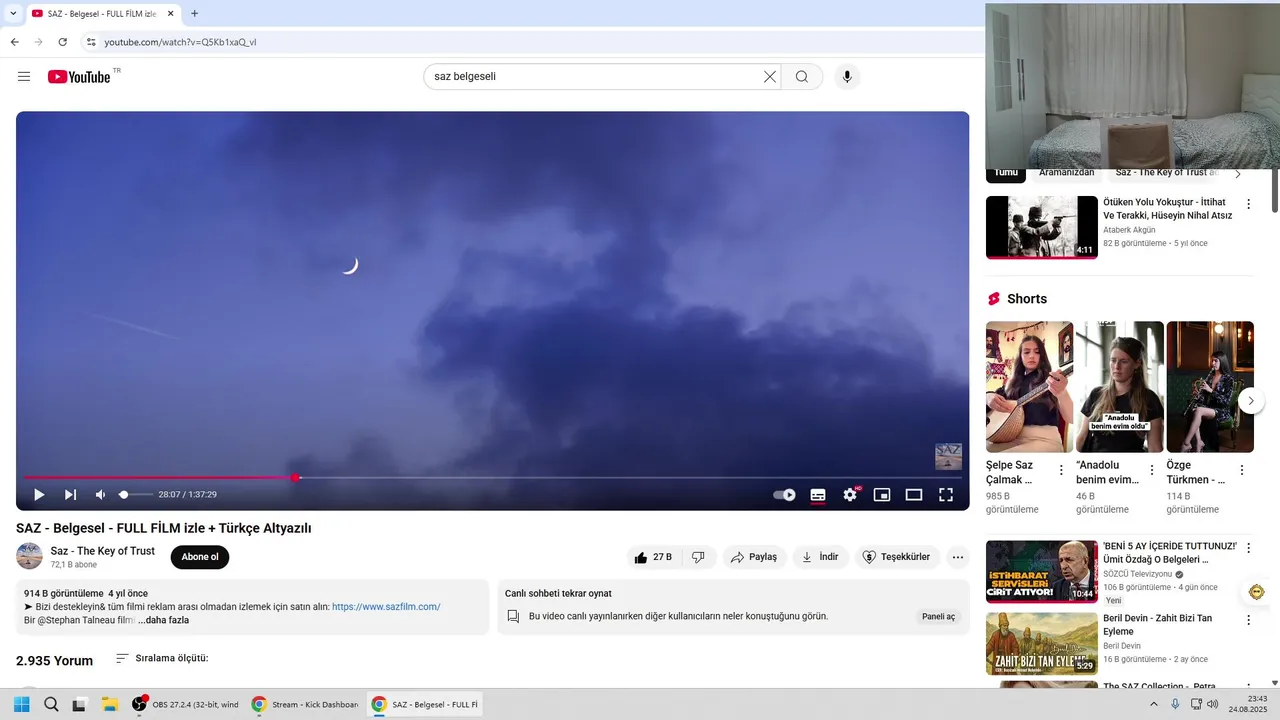The height and width of the screenshot is (720, 1280).
Task: Start voice search with the microphone
Action: click(x=847, y=77)
